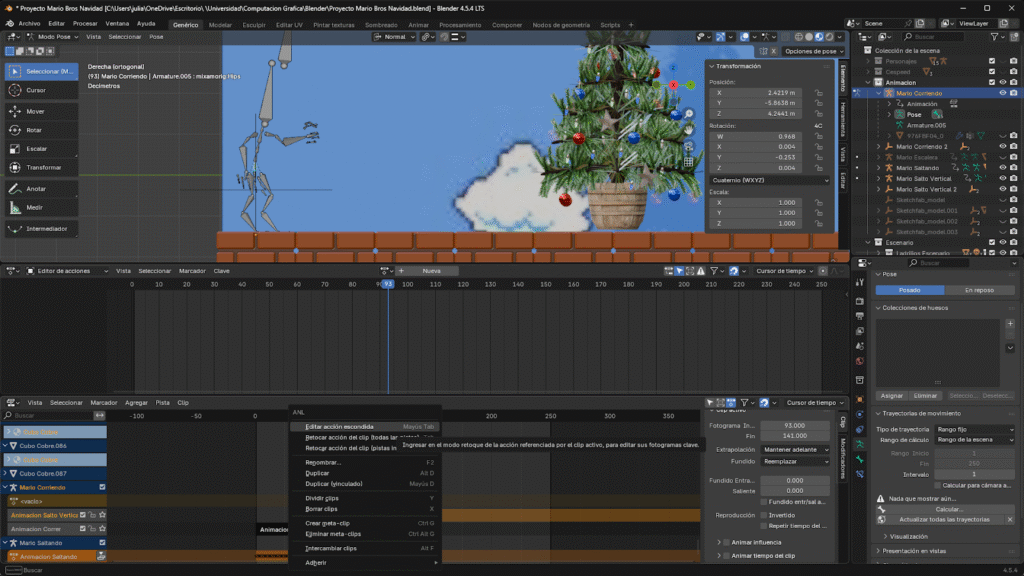Switch to the Animar workspace tab
Screen dimensions: 1024x576
coord(418,24)
